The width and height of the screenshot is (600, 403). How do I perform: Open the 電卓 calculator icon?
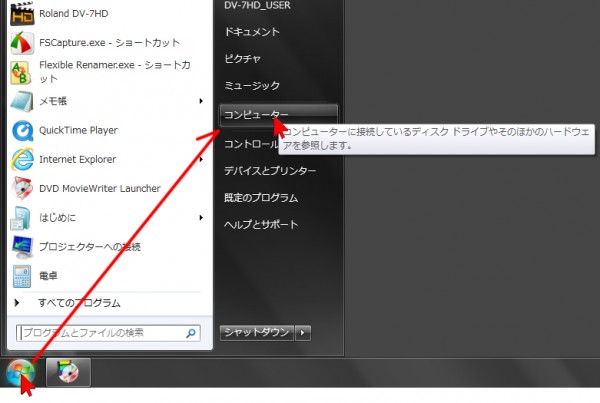coord(22,276)
